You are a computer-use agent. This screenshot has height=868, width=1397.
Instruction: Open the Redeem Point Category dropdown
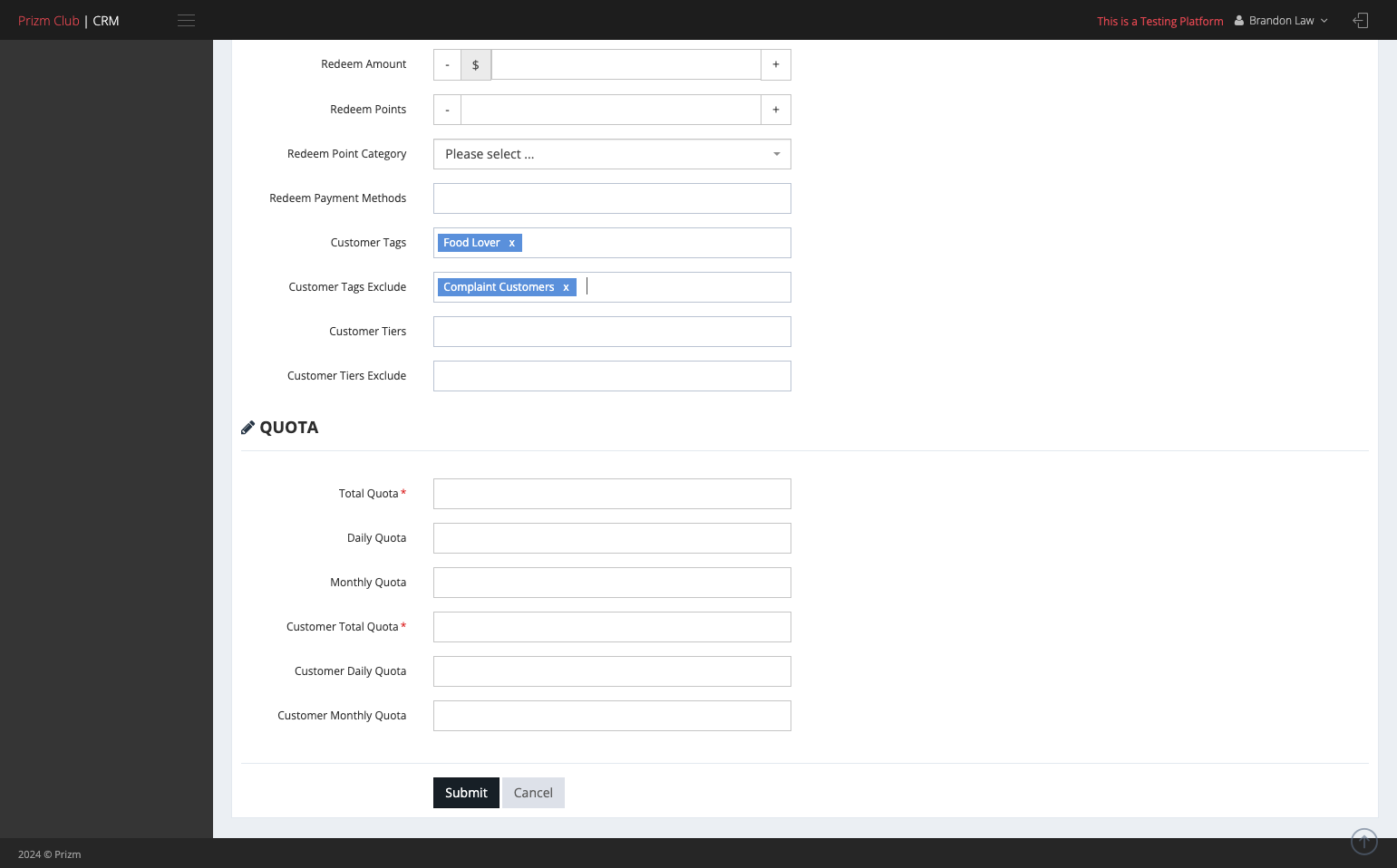612,154
